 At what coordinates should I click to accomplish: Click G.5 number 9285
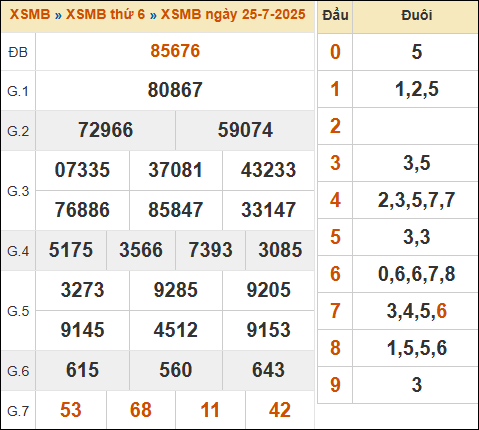176,290
